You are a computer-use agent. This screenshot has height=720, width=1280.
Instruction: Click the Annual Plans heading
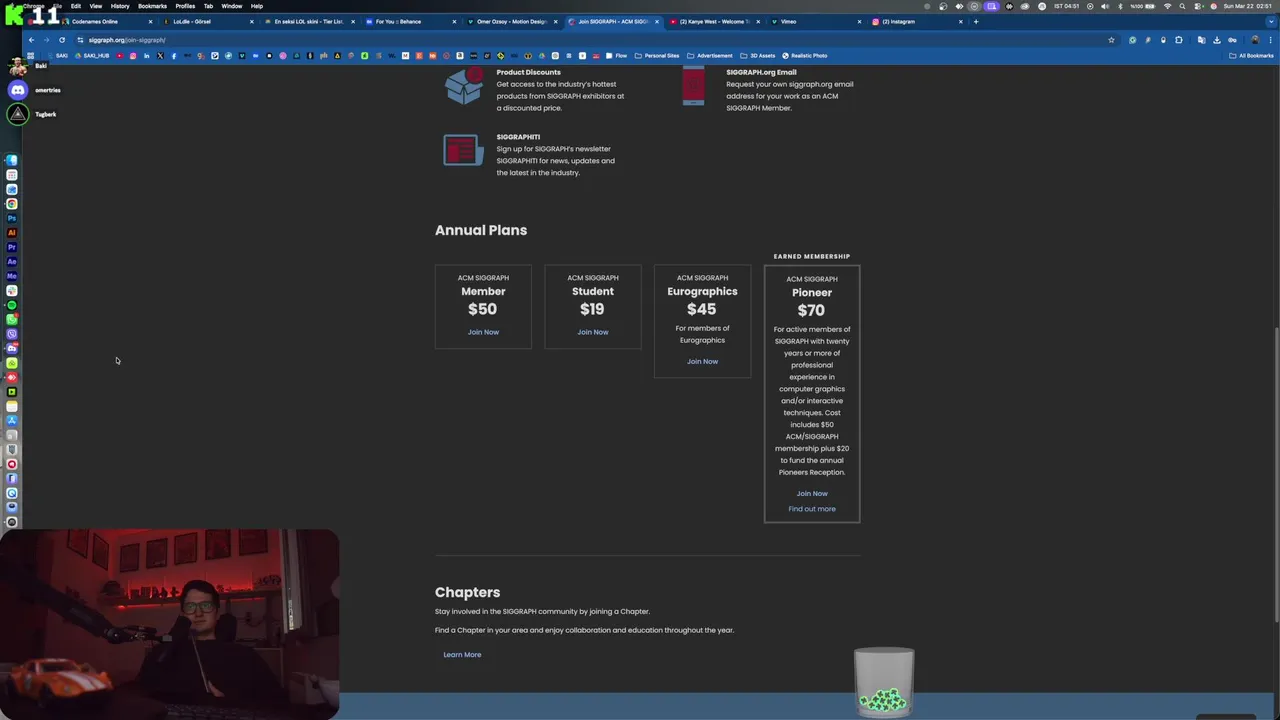click(x=481, y=230)
